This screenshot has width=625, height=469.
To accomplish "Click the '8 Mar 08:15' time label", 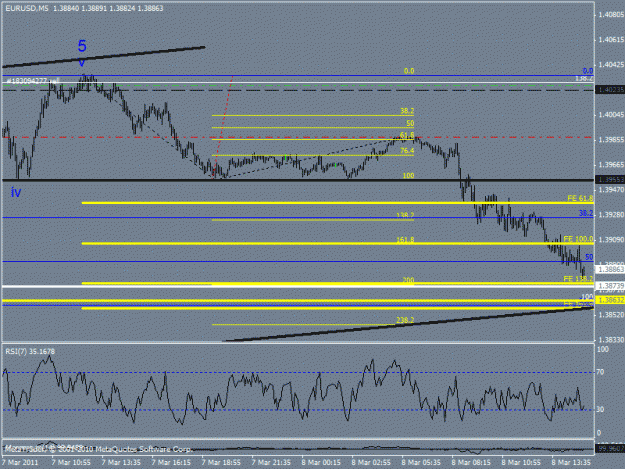I will pyautogui.click(x=471, y=463).
